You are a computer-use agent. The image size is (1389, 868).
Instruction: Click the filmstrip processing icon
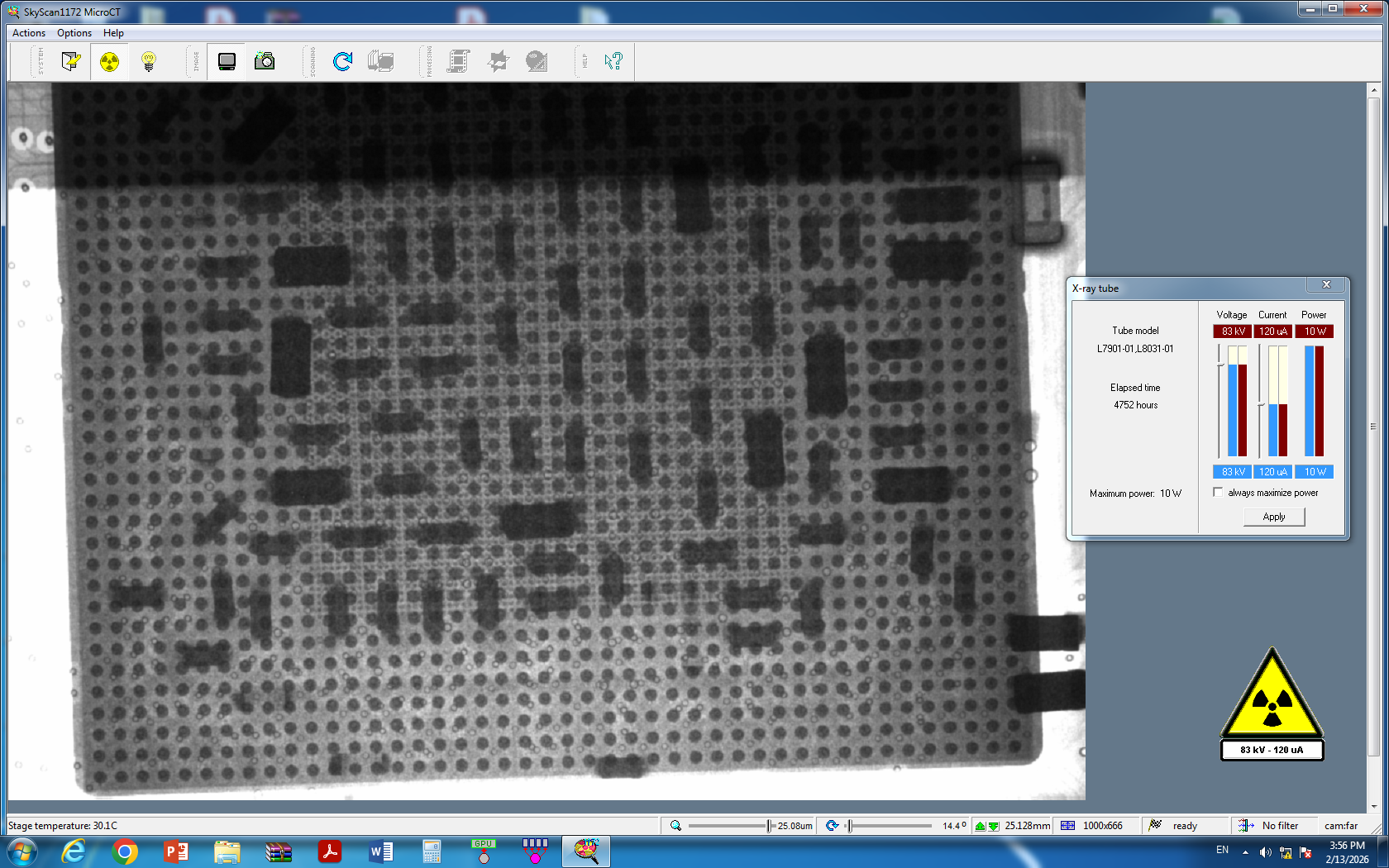[458, 61]
